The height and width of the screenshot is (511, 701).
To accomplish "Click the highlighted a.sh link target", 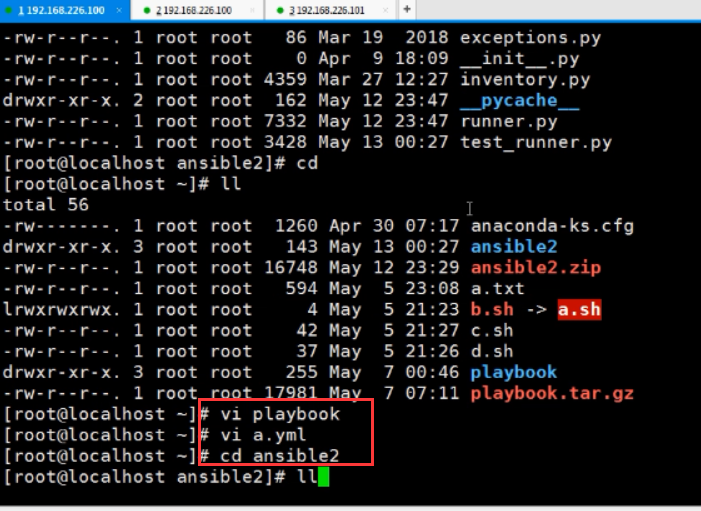I will tap(579, 310).
